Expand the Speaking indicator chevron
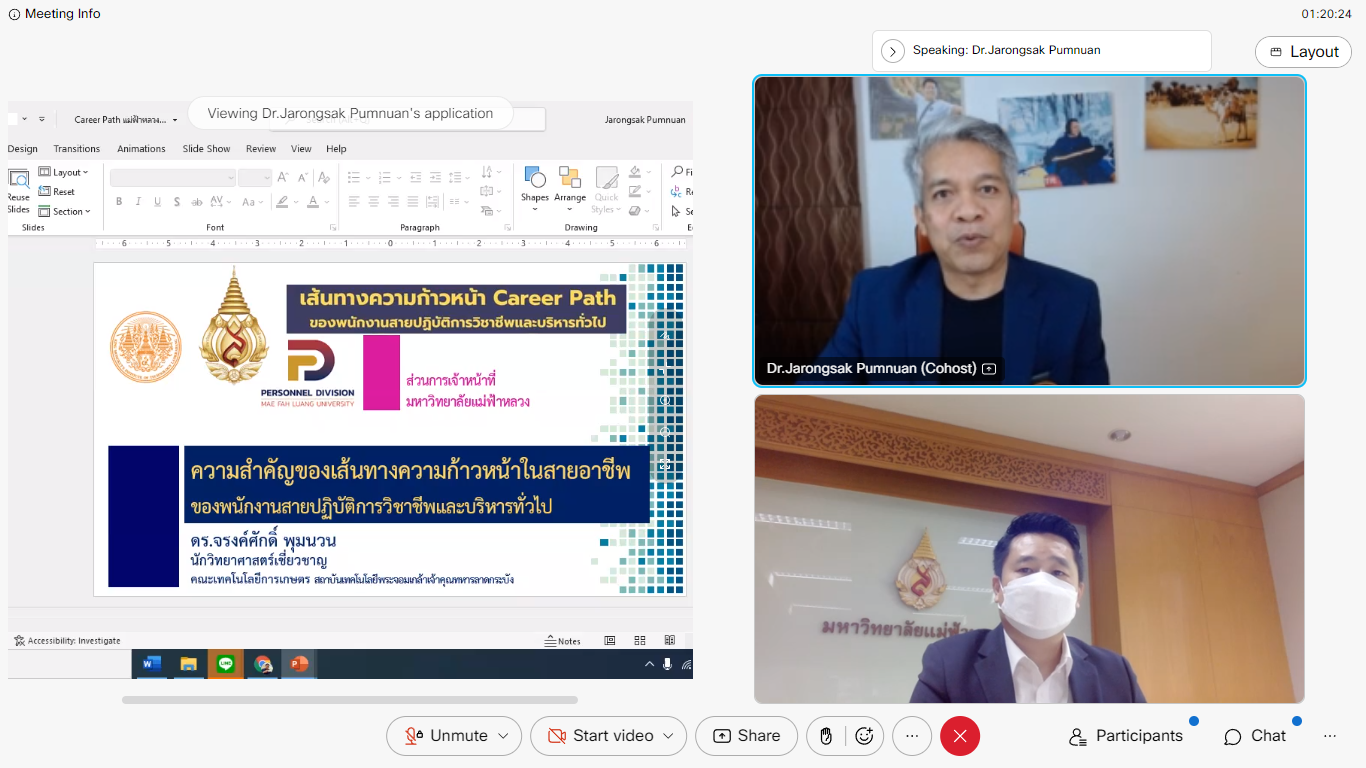Image resolution: width=1366 pixels, height=768 pixels. tap(893, 50)
